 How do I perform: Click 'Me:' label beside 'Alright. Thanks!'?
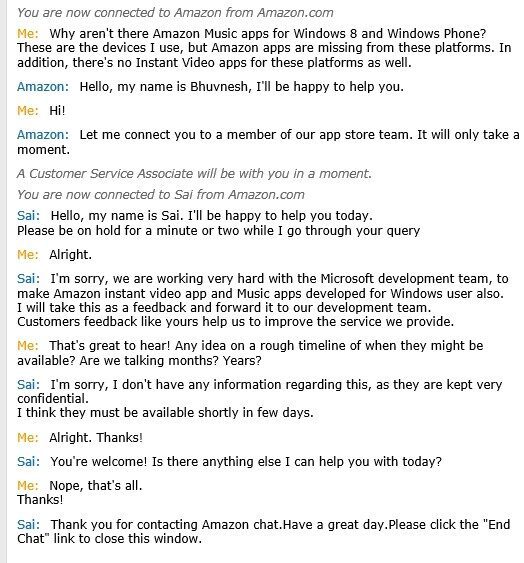(28, 438)
